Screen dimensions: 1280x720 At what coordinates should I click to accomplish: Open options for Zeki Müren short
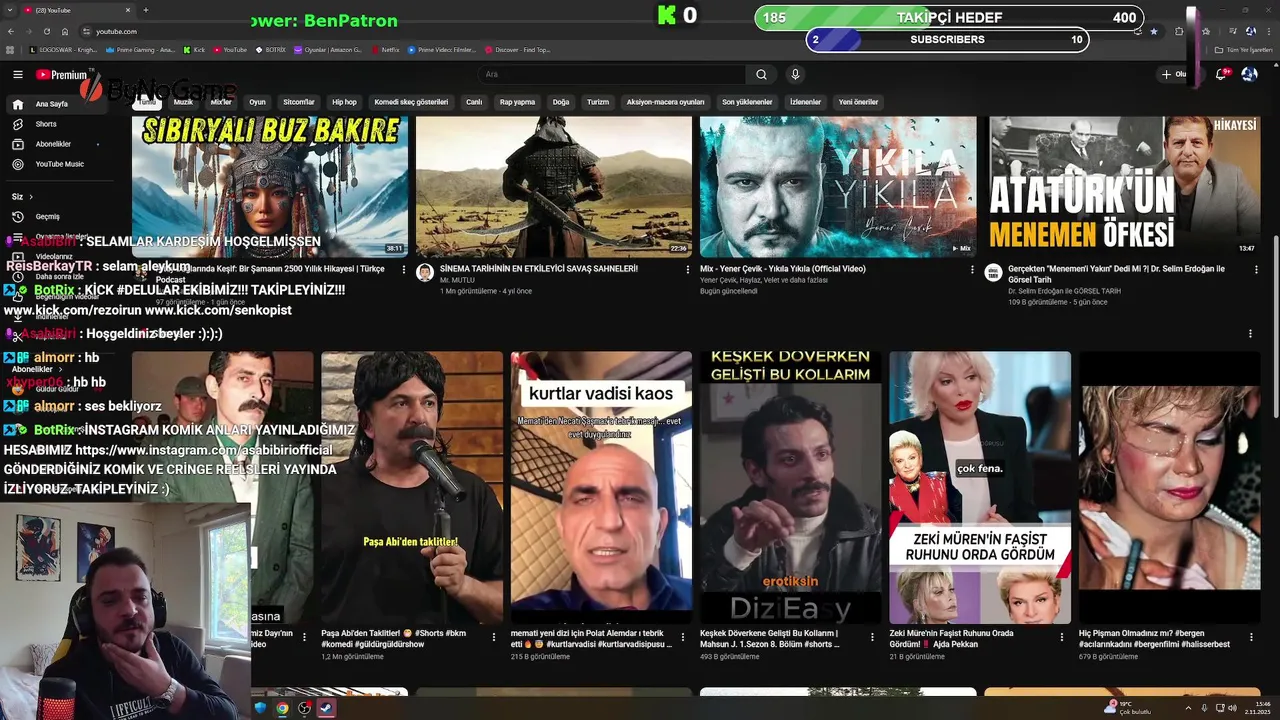click(1061, 636)
